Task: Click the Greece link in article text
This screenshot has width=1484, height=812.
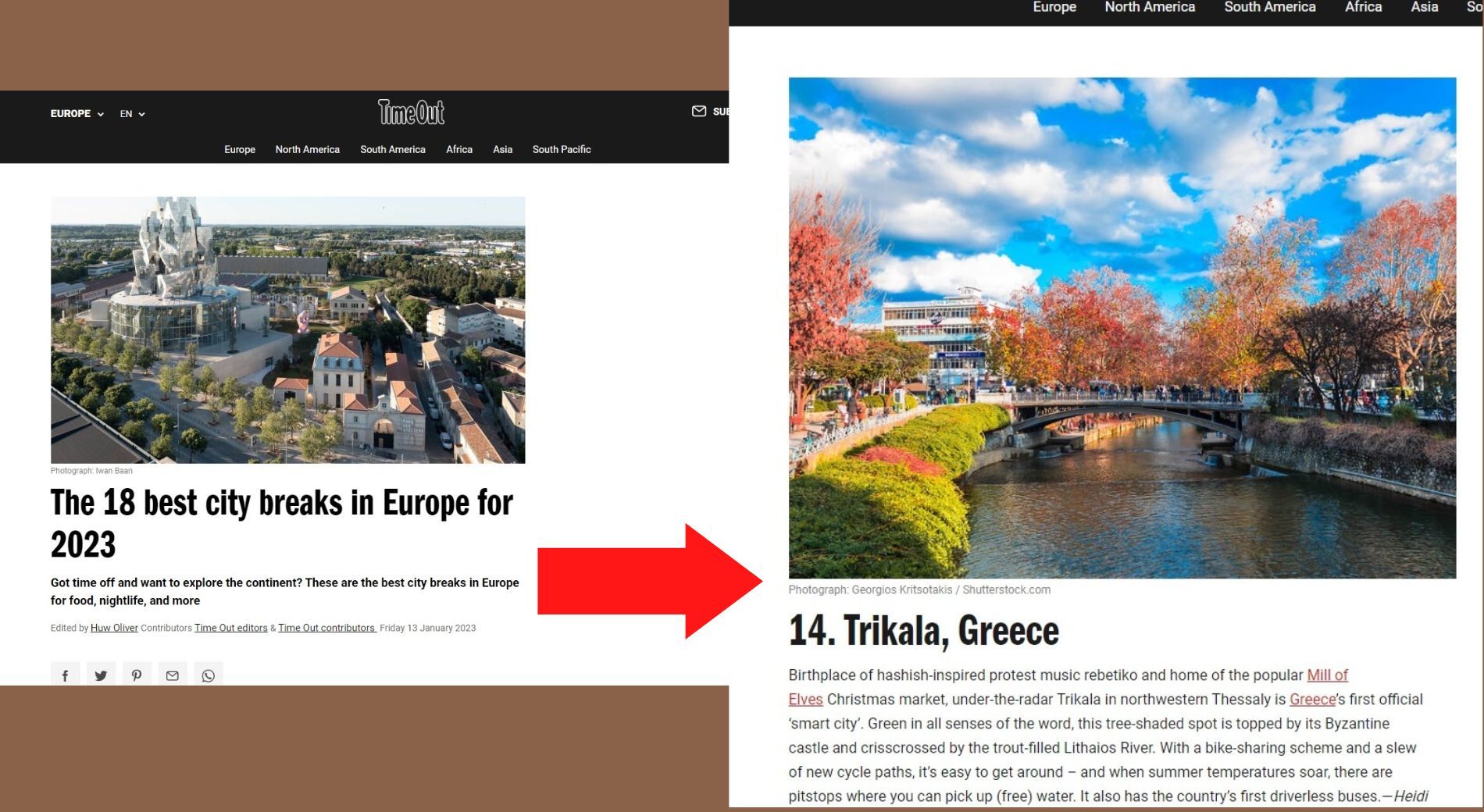Action: (1312, 700)
